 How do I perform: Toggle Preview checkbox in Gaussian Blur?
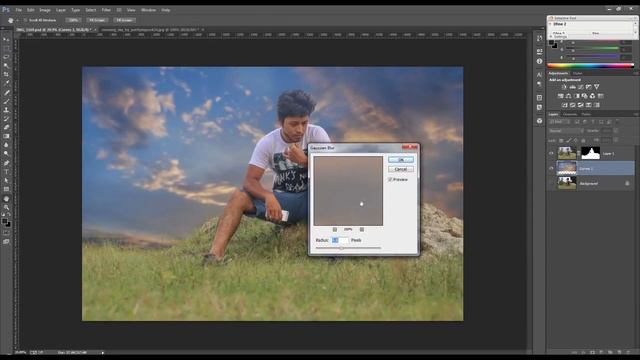coord(390,179)
